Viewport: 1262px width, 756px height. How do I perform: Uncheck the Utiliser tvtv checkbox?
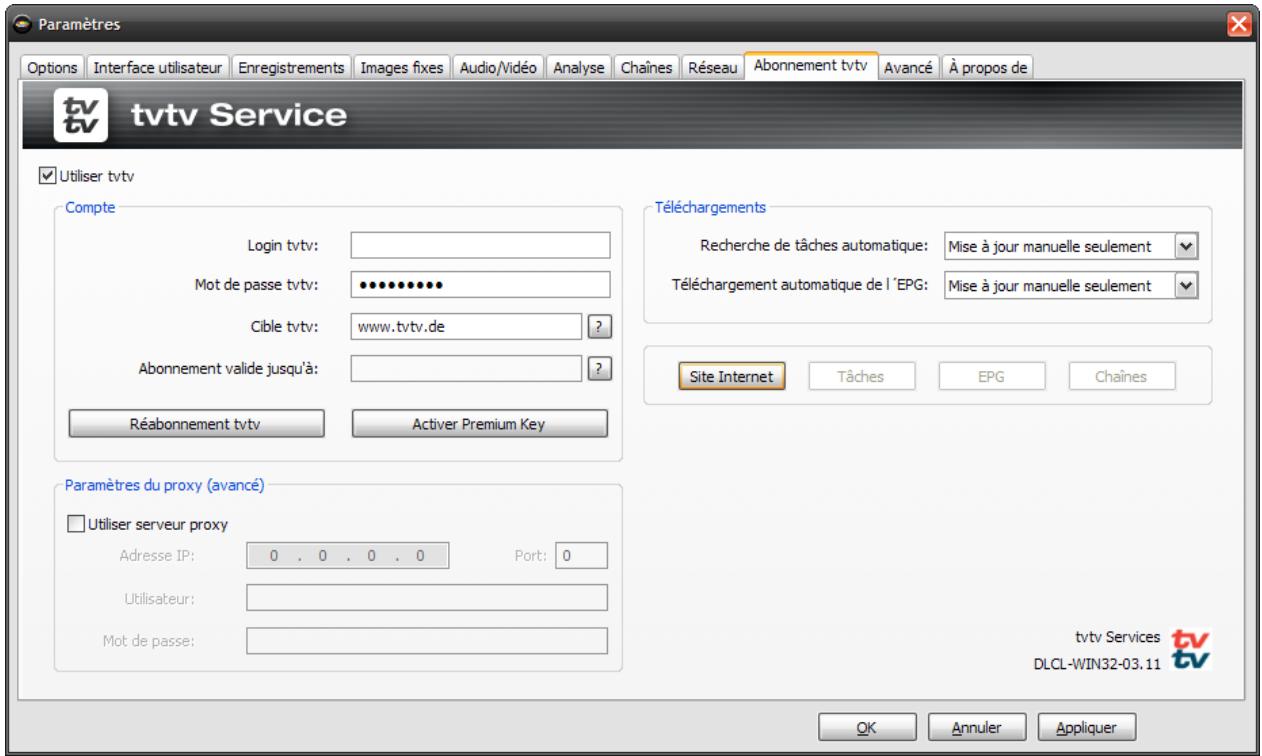[x=46, y=176]
